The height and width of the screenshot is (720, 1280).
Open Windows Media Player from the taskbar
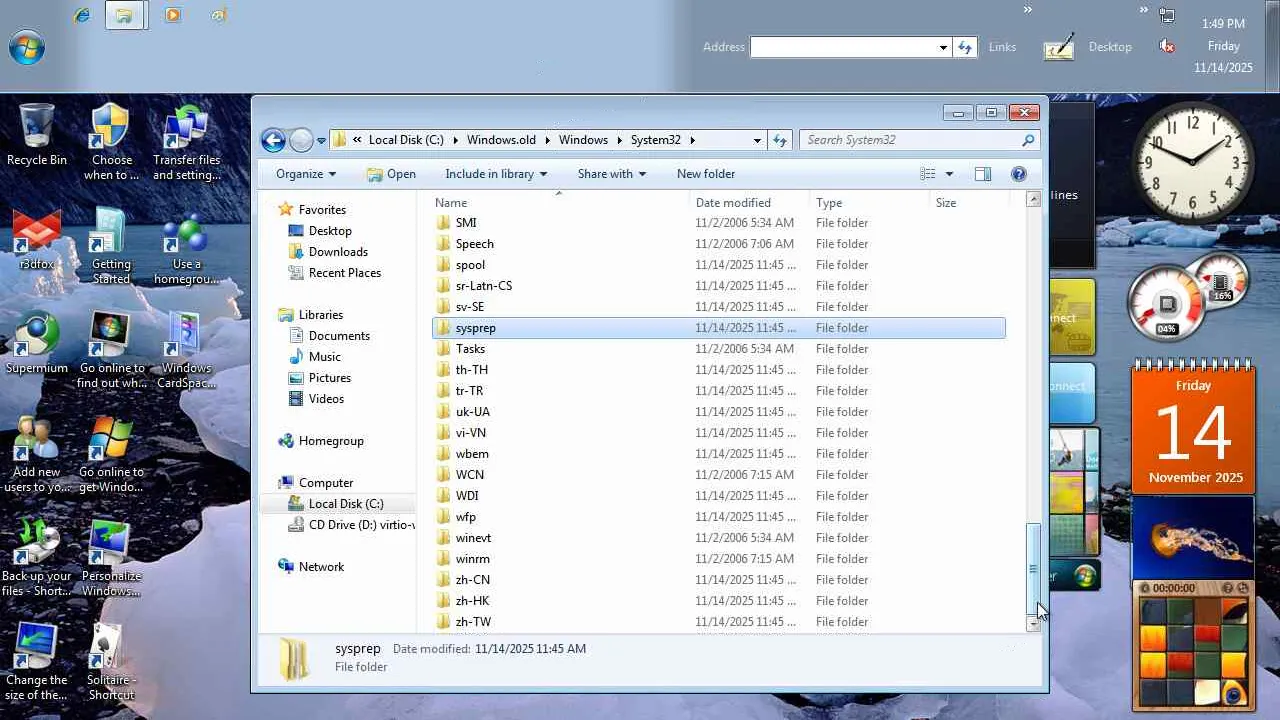tap(173, 15)
